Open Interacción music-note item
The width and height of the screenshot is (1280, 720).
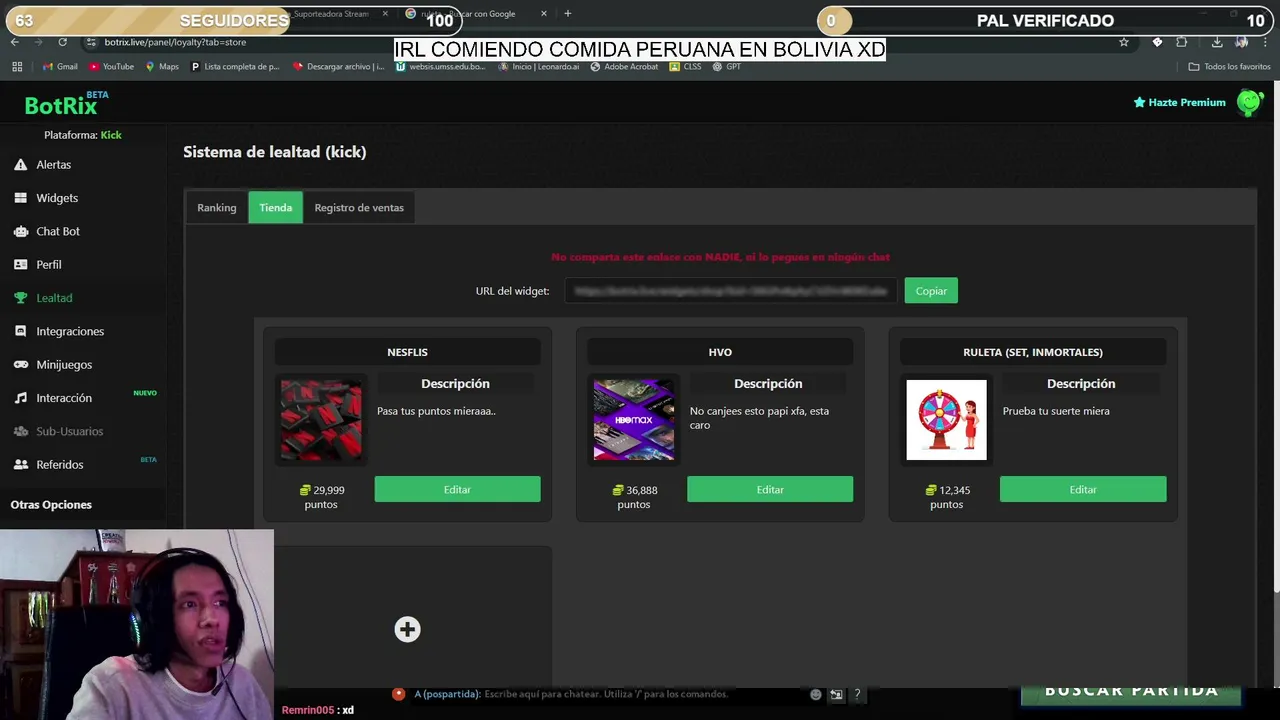[63, 398]
